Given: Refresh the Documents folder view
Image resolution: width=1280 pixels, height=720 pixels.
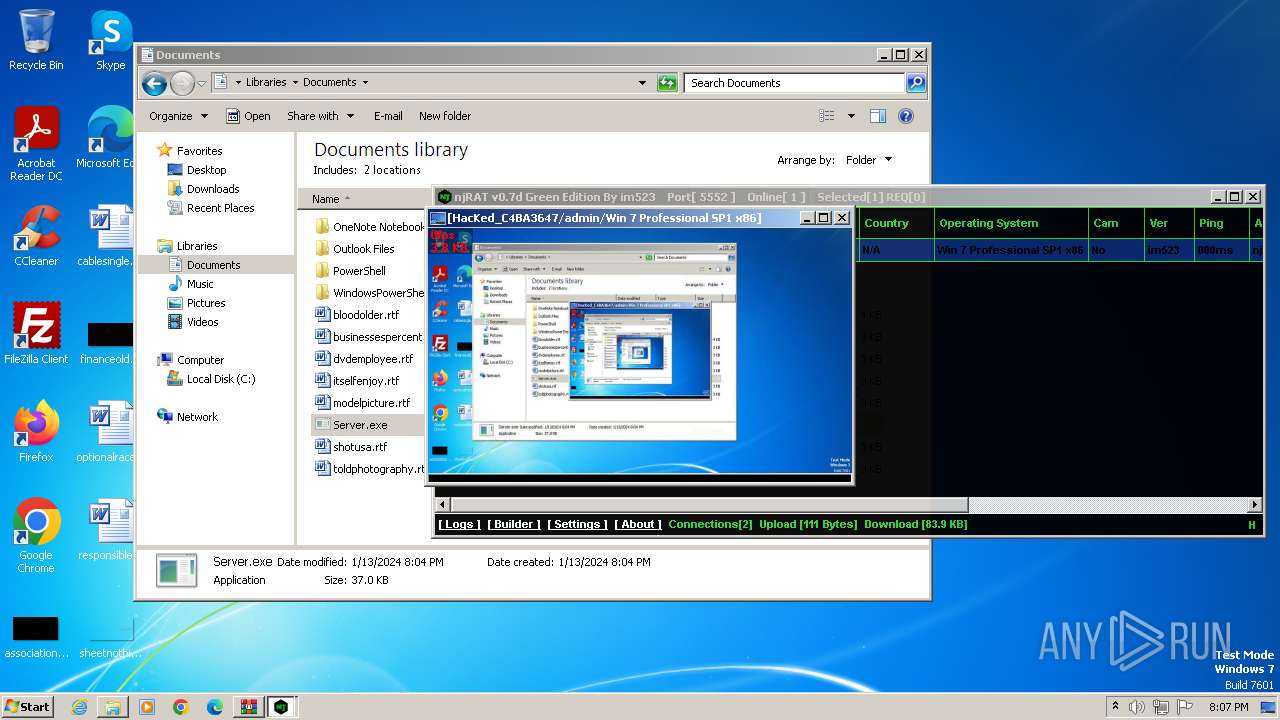Looking at the screenshot, I should tap(667, 83).
